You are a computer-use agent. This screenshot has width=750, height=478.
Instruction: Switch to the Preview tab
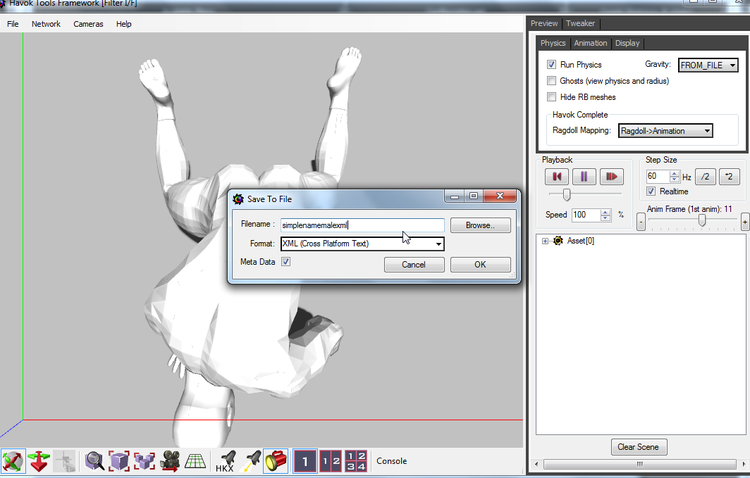544,23
